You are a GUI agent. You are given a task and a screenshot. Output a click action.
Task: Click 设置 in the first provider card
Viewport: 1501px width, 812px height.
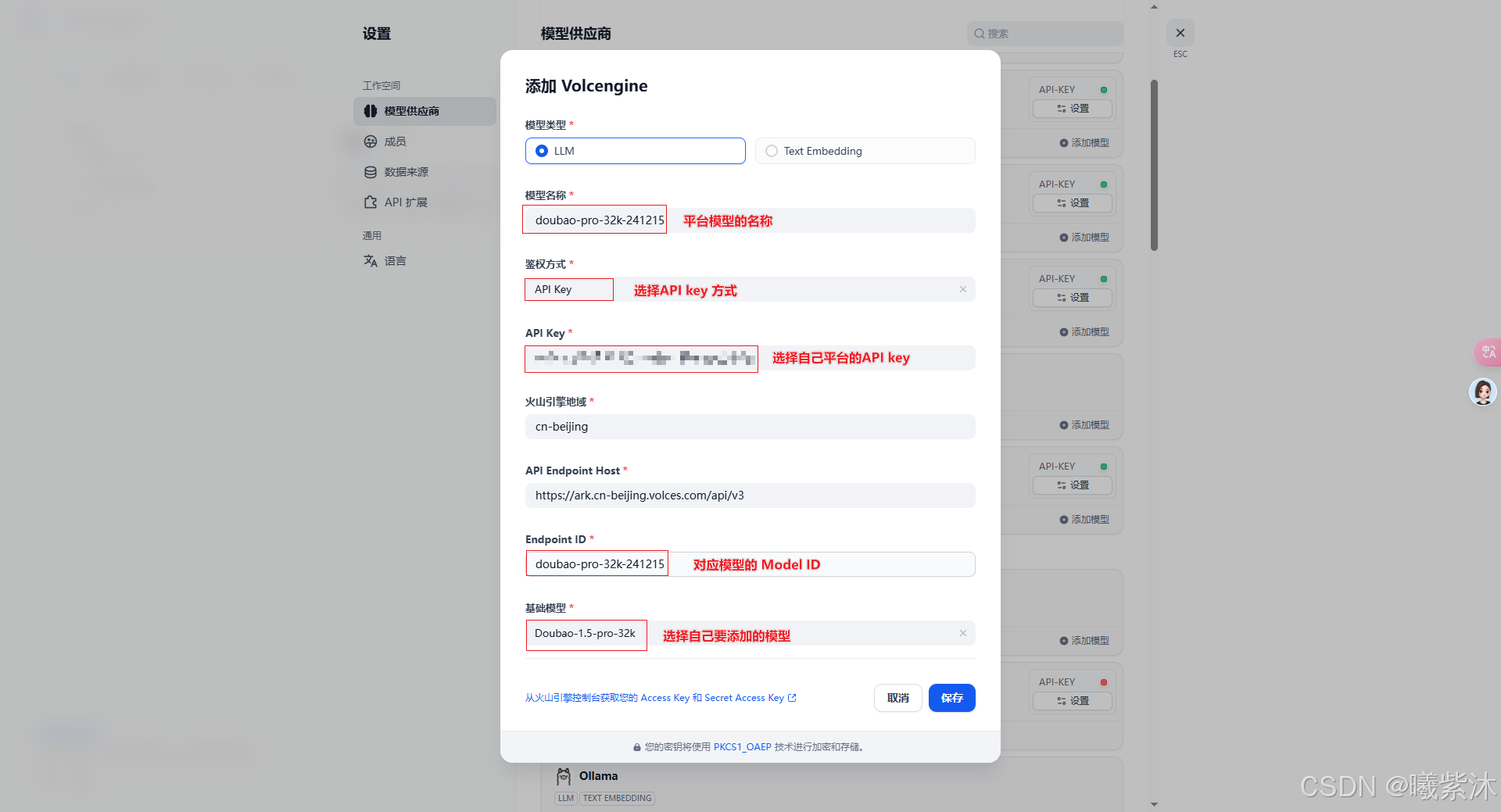pos(1073,109)
